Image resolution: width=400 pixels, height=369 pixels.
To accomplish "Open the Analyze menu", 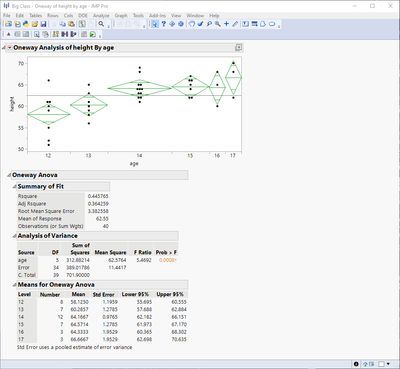I will pyautogui.click(x=101, y=15).
